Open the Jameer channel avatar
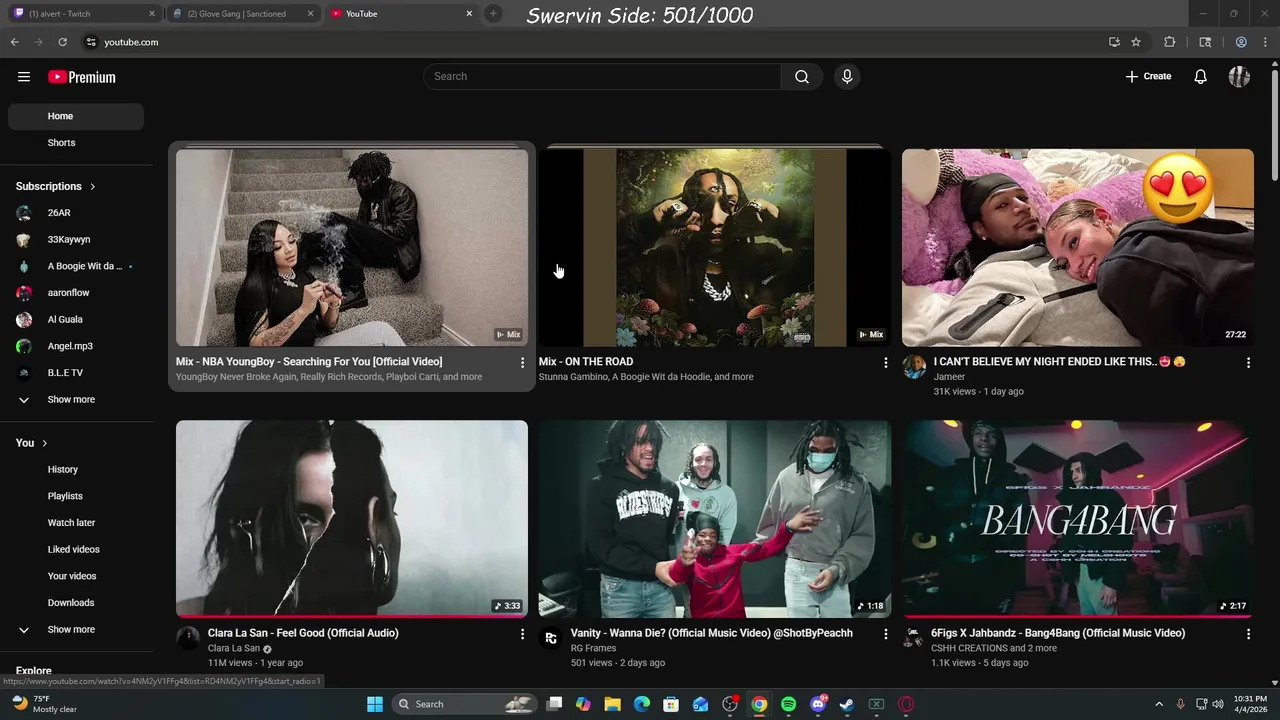The width and height of the screenshot is (1280, 720). (x=914, y=367)
